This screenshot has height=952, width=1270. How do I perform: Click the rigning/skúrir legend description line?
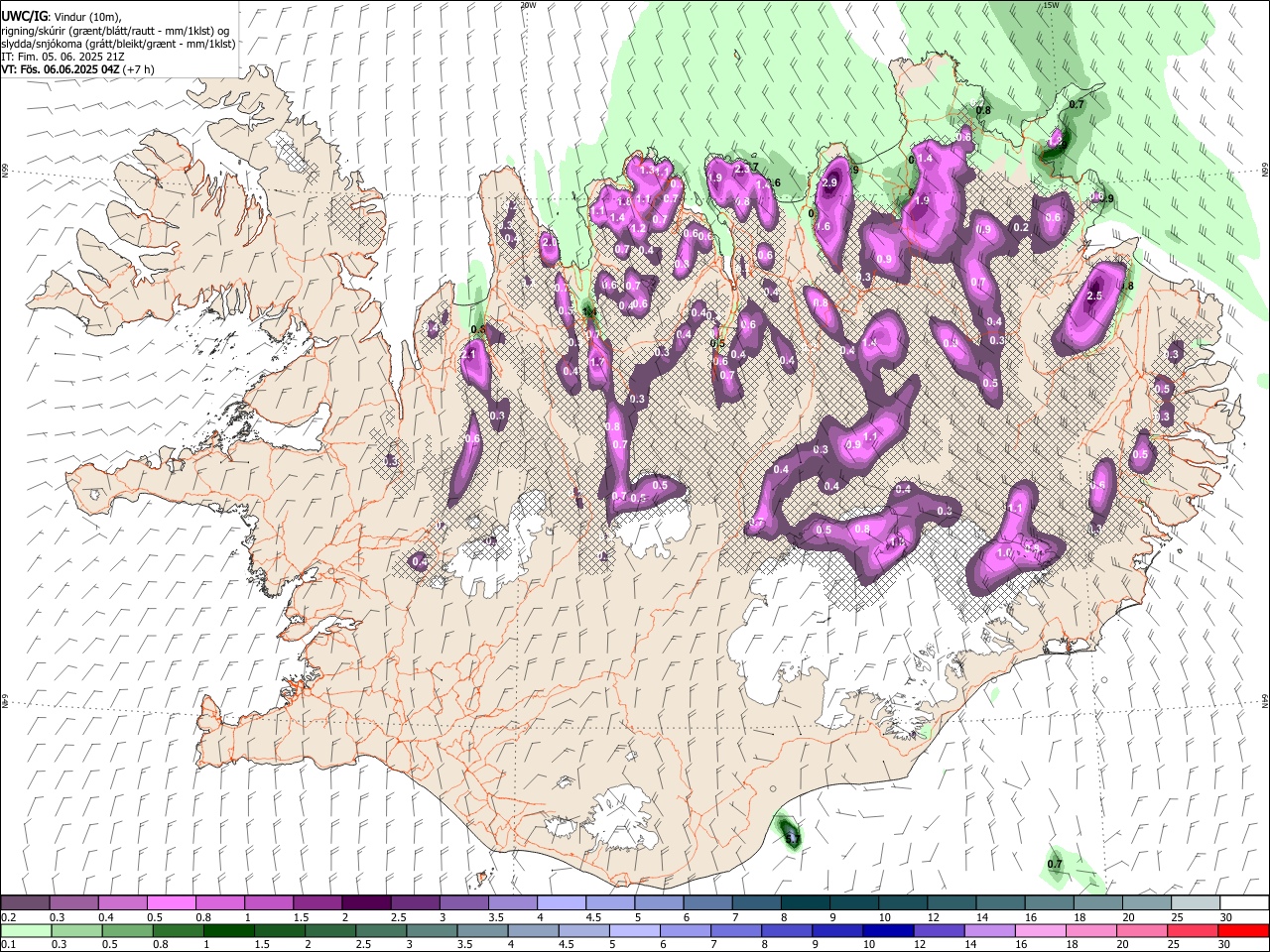tap(115, 31)
